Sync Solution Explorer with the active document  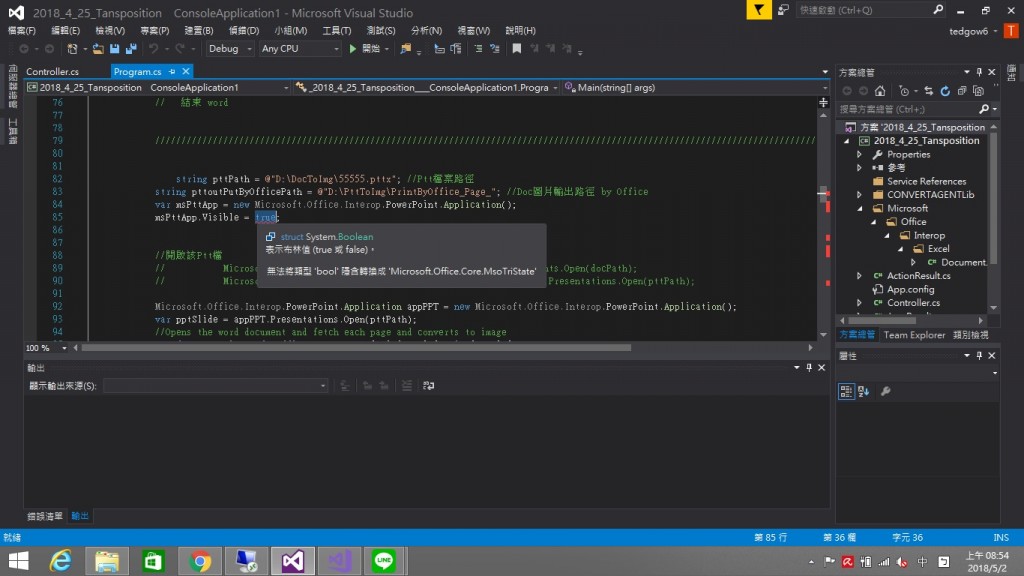(929, 91)
